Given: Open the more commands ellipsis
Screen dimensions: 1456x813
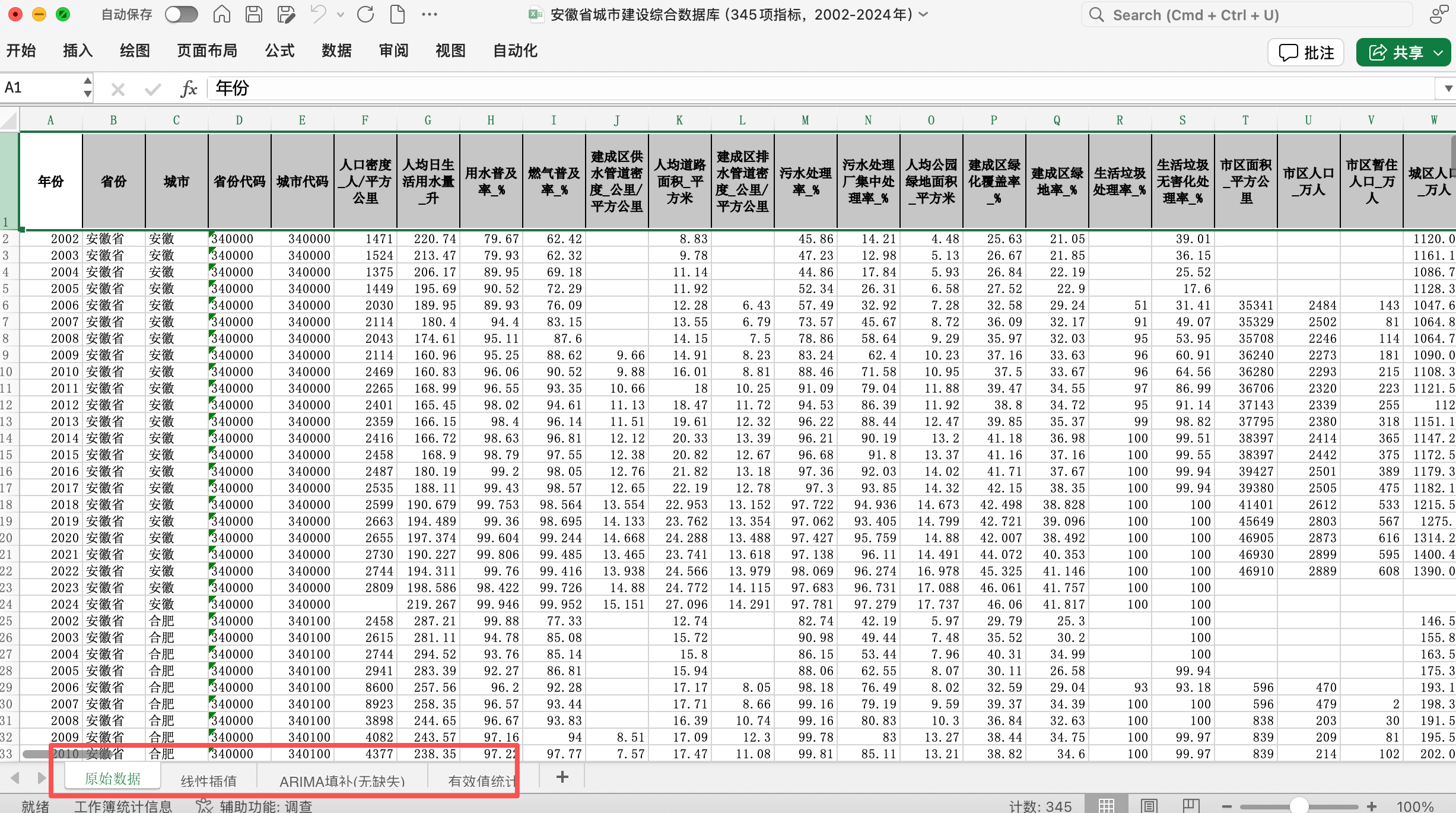Looking at the screenshot, I should point(429,14).
